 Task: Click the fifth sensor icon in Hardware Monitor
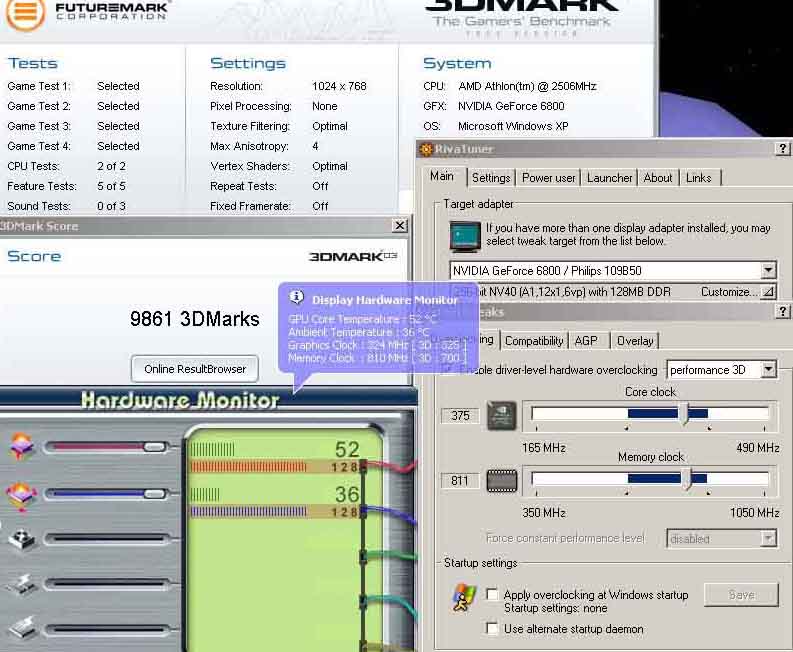[22, 628]
